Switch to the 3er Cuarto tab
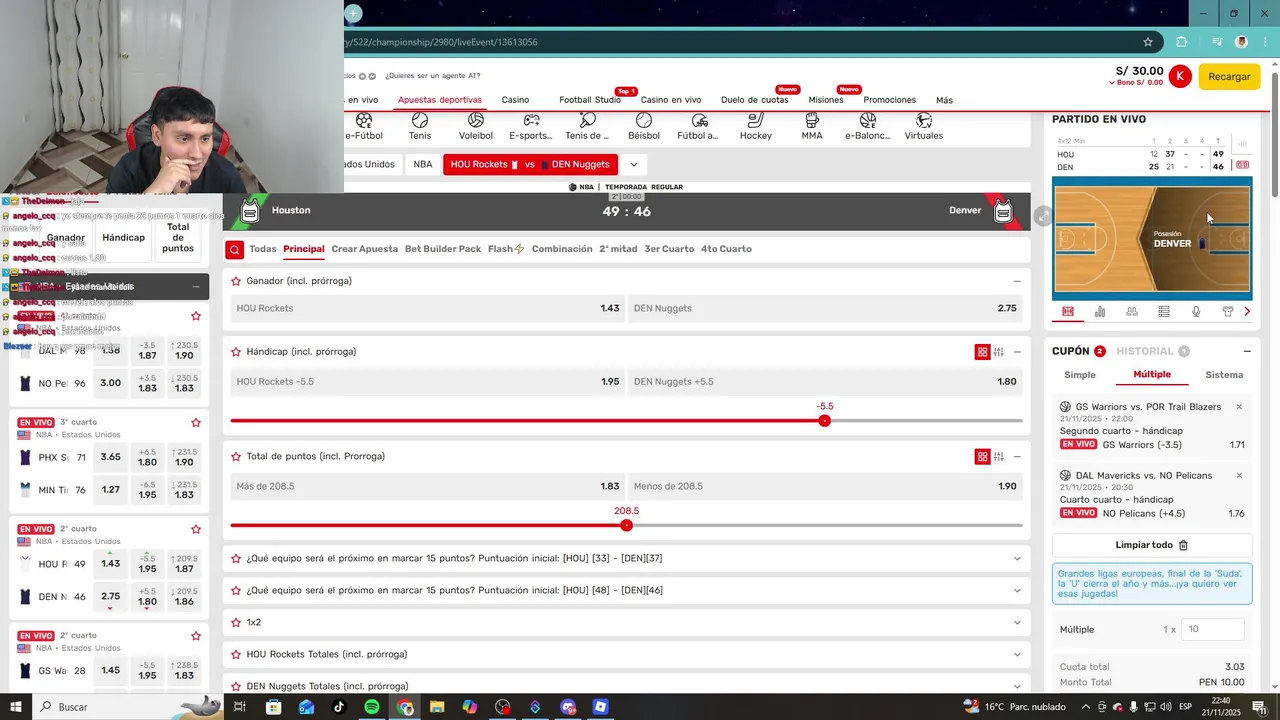Screen dimensions: 1280x720 coord(668,249)
